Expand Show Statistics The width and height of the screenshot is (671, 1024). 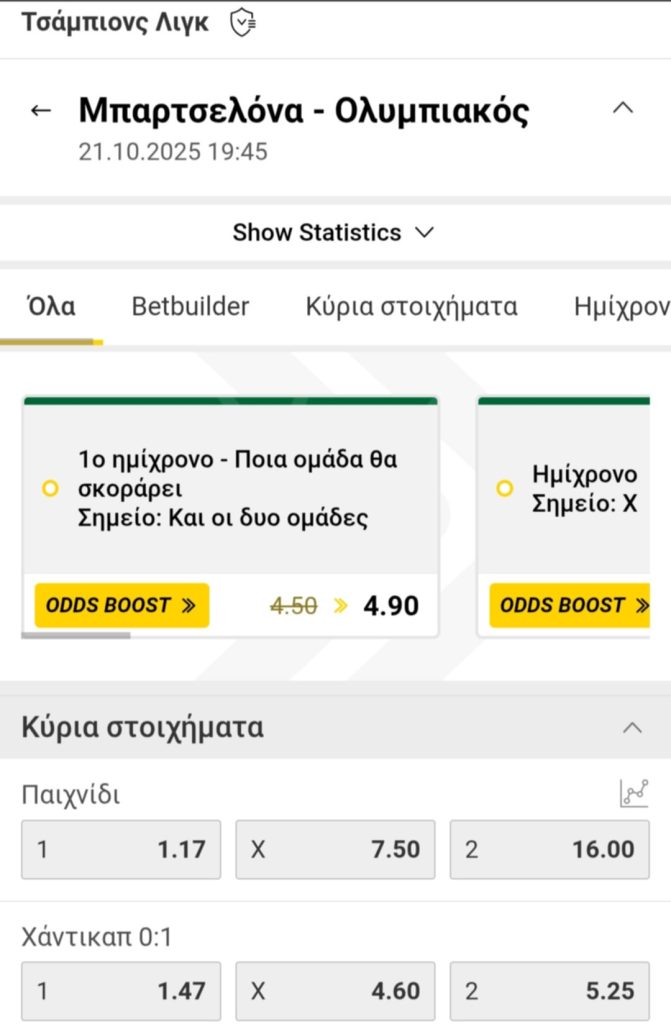[x=334, y=233]
